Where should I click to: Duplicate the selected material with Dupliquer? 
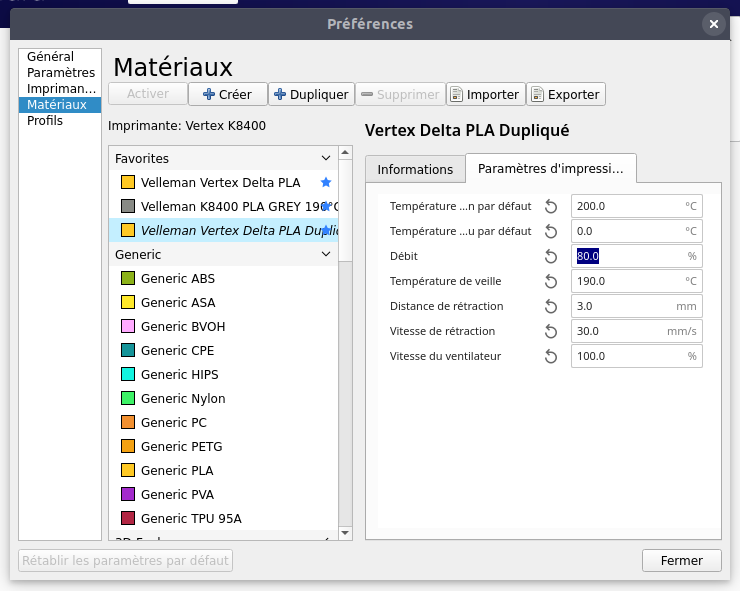tap(311, 94)
